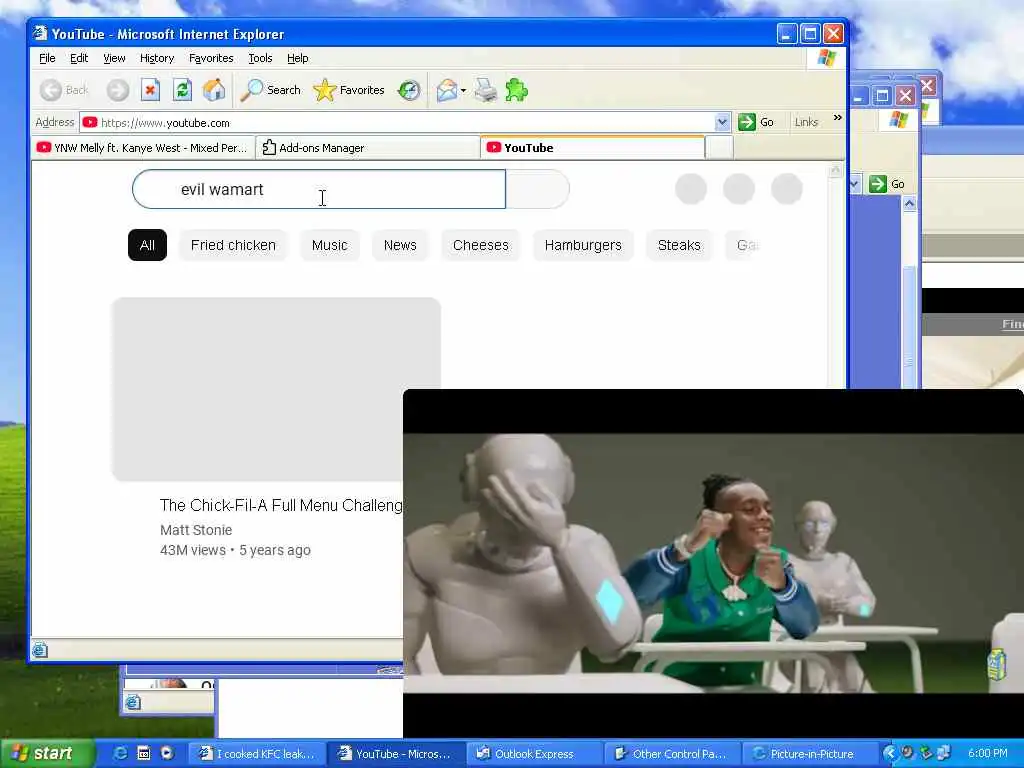1024x768 pixels.
Task: Stop page loading with red X icon
Action: click(150, 90)
